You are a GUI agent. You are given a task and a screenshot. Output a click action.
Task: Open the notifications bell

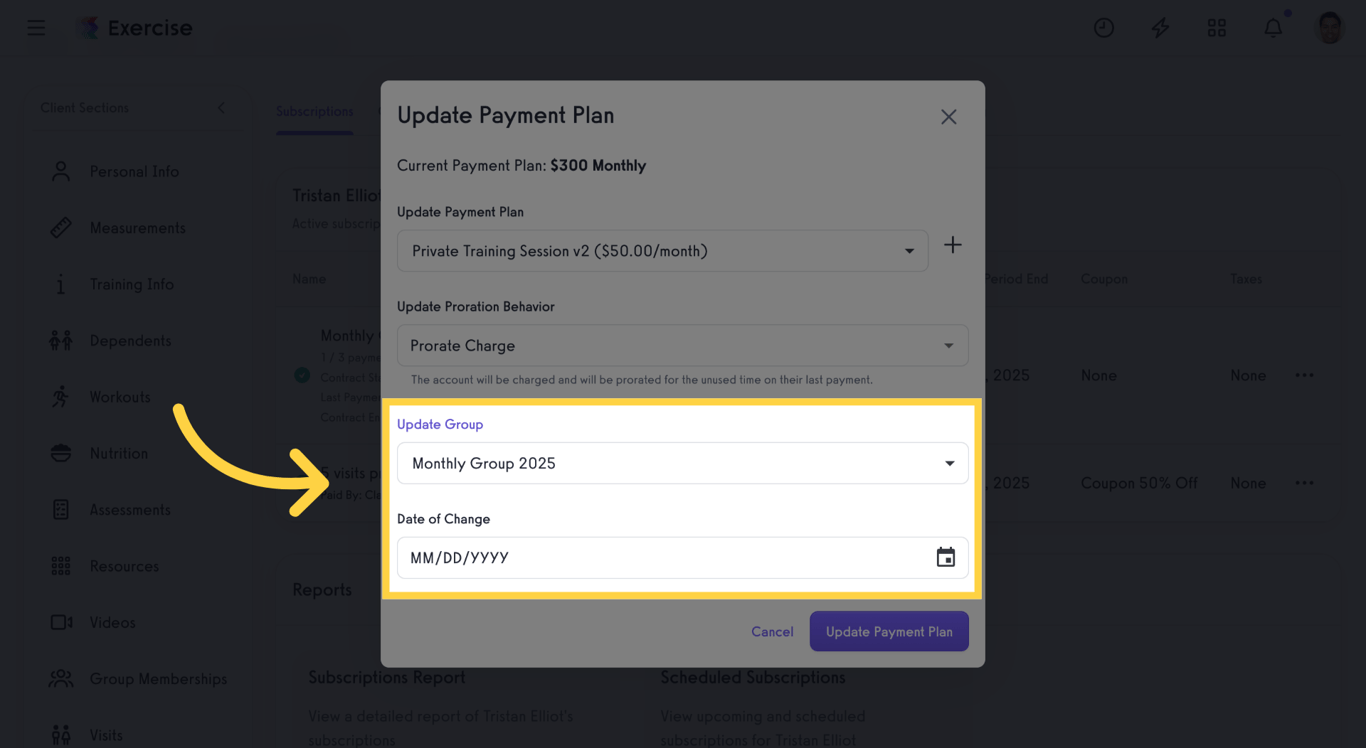tap(1273, 28)
